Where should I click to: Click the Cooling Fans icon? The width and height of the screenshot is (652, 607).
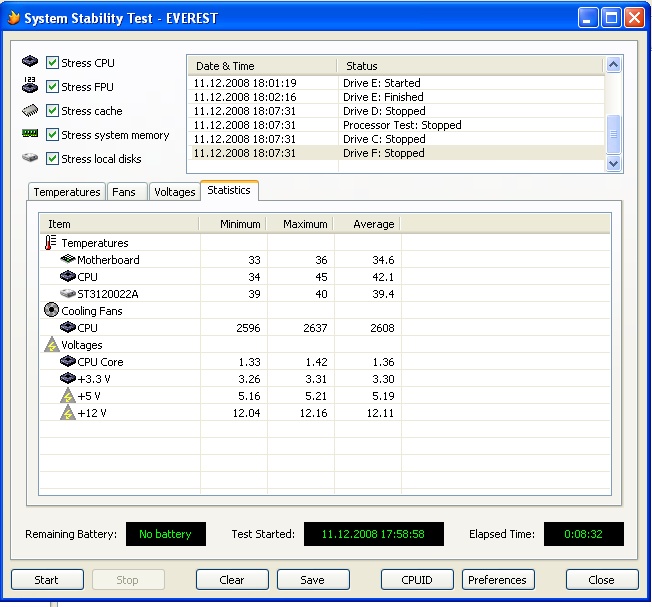coord(51,311)
